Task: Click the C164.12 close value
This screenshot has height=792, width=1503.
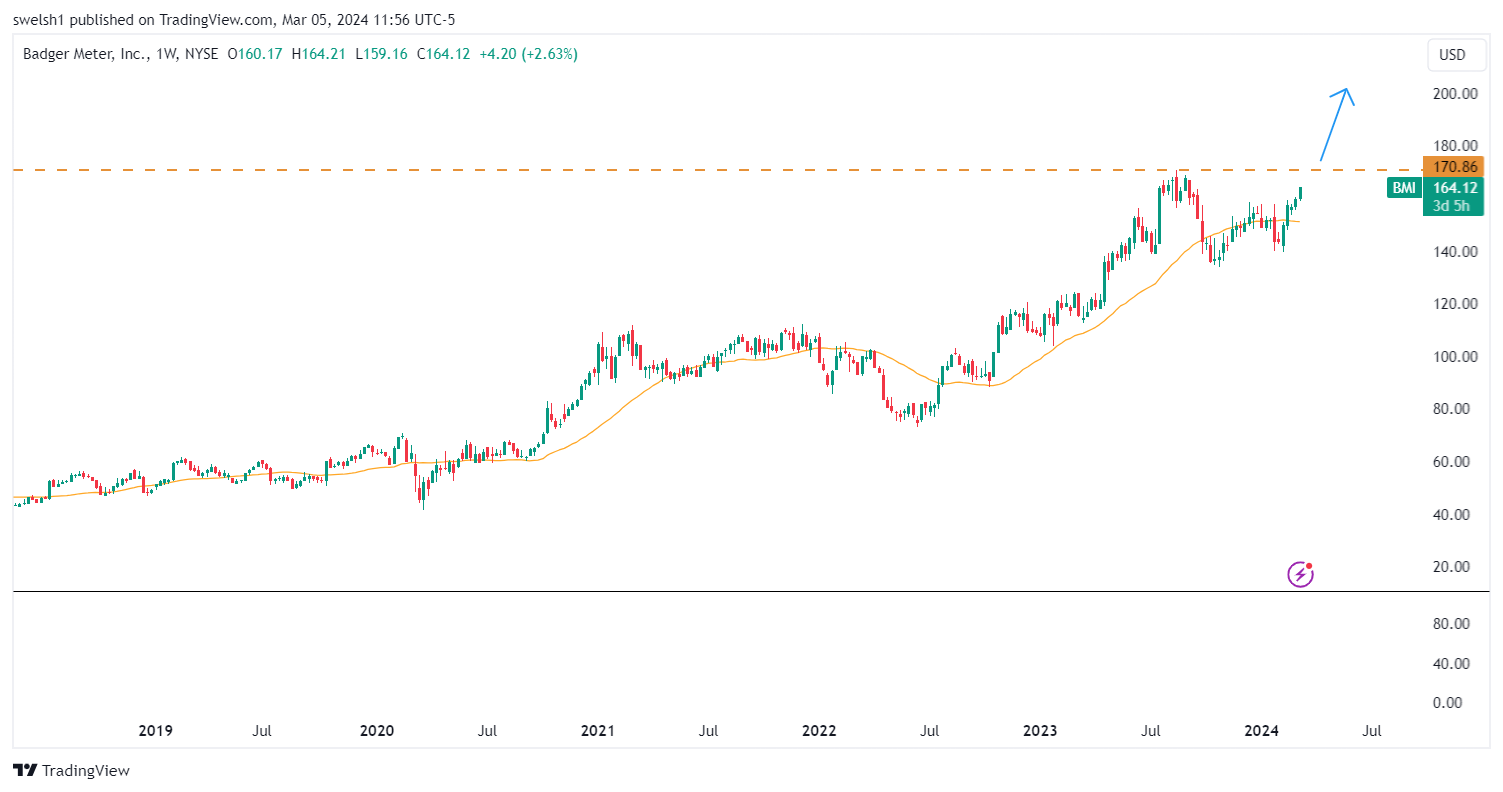Action: (x=443, y=54)
